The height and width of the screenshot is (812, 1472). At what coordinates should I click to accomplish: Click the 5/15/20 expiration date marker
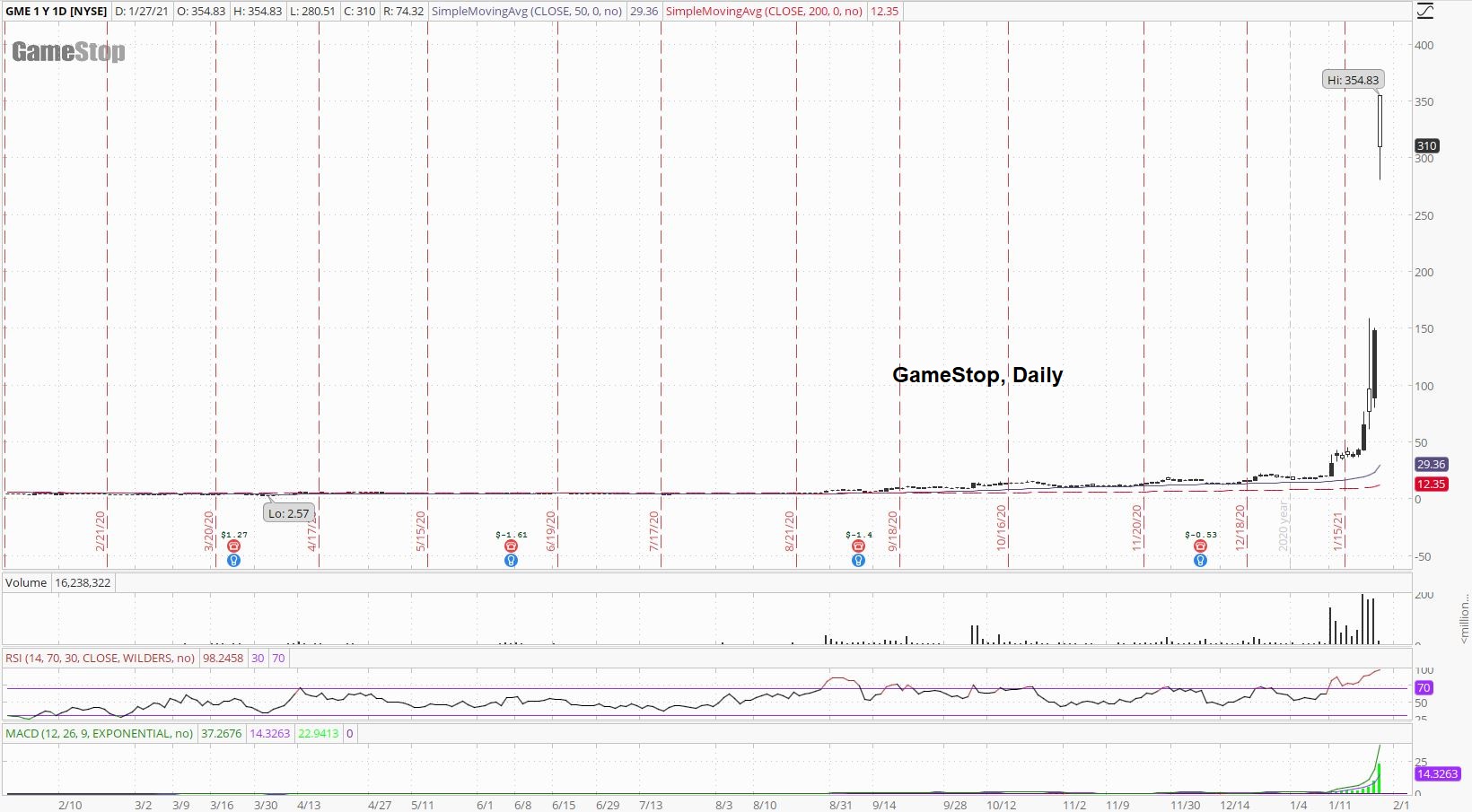click(x=420, y=530)
